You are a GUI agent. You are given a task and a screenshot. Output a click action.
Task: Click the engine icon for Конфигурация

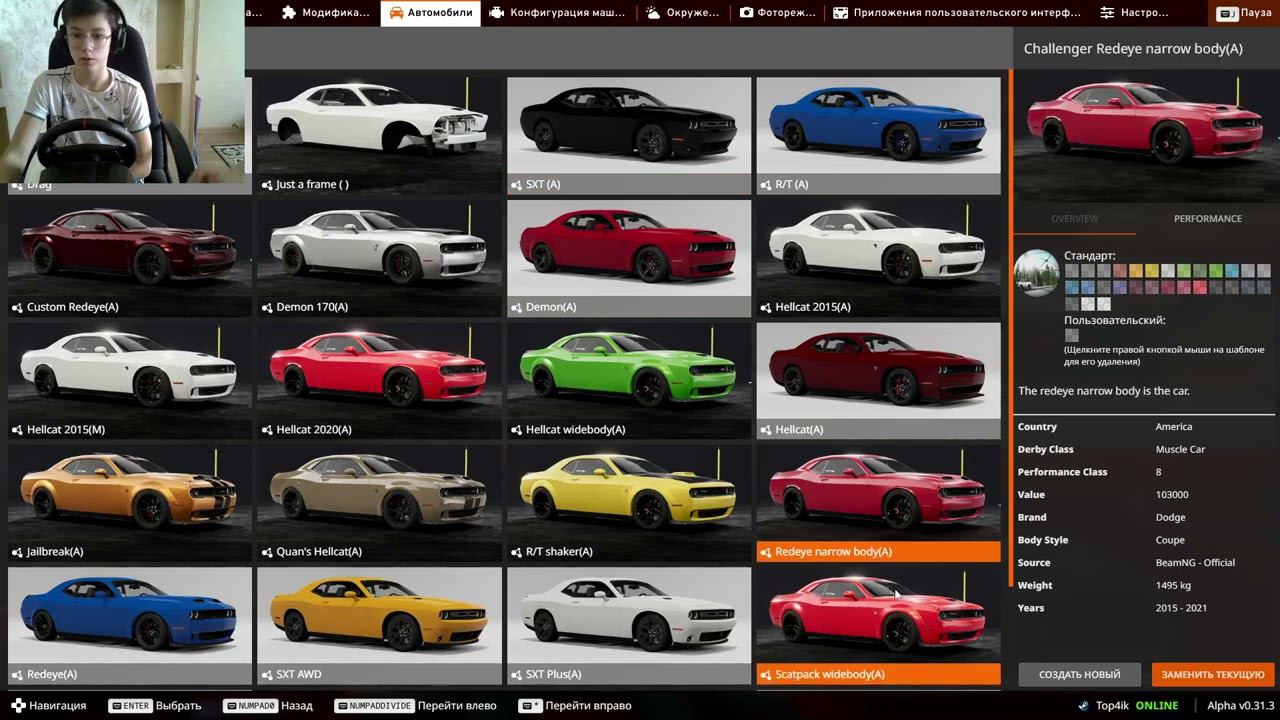coord(496,13)
